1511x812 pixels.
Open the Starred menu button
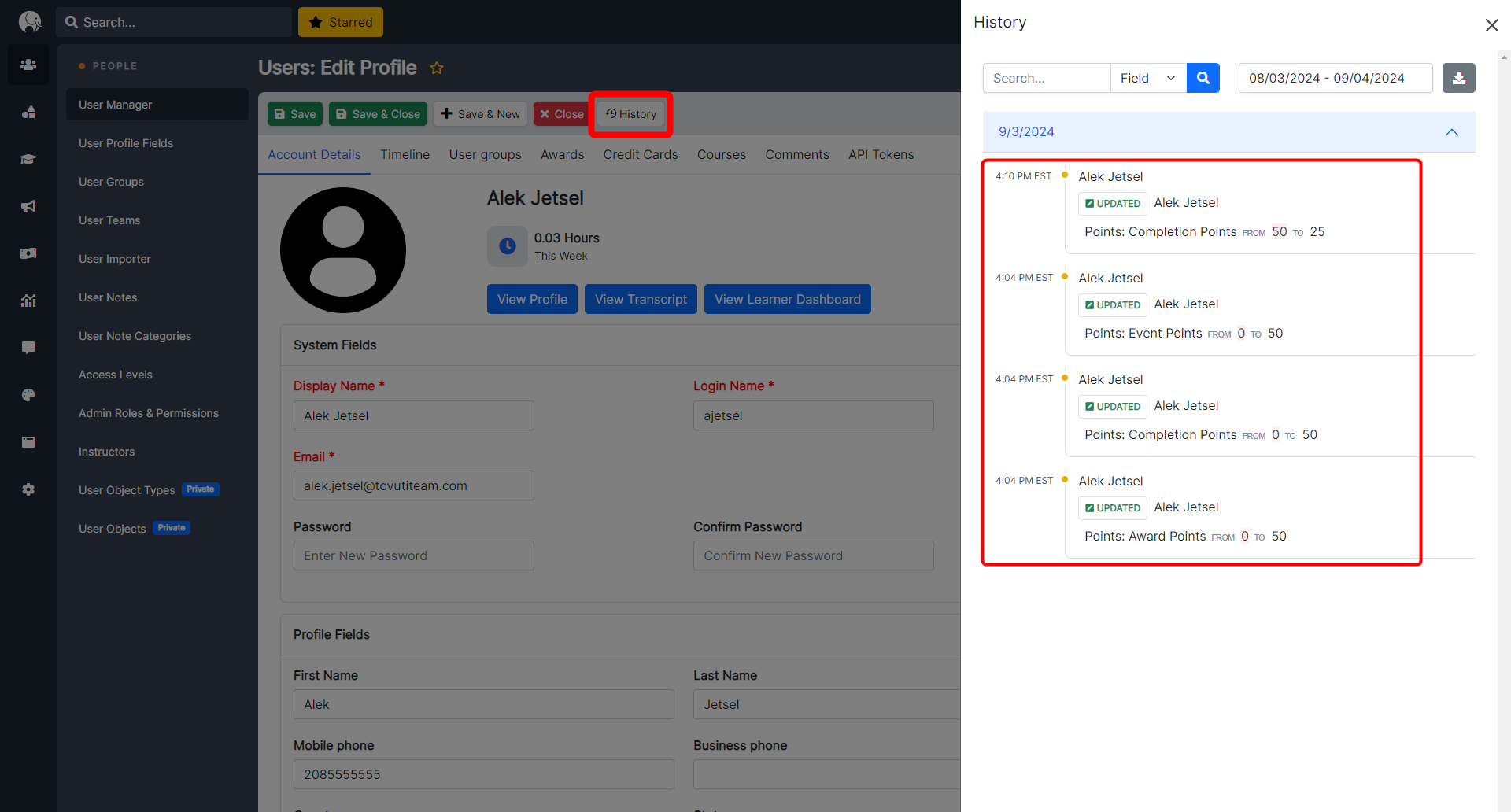[341, 22]
